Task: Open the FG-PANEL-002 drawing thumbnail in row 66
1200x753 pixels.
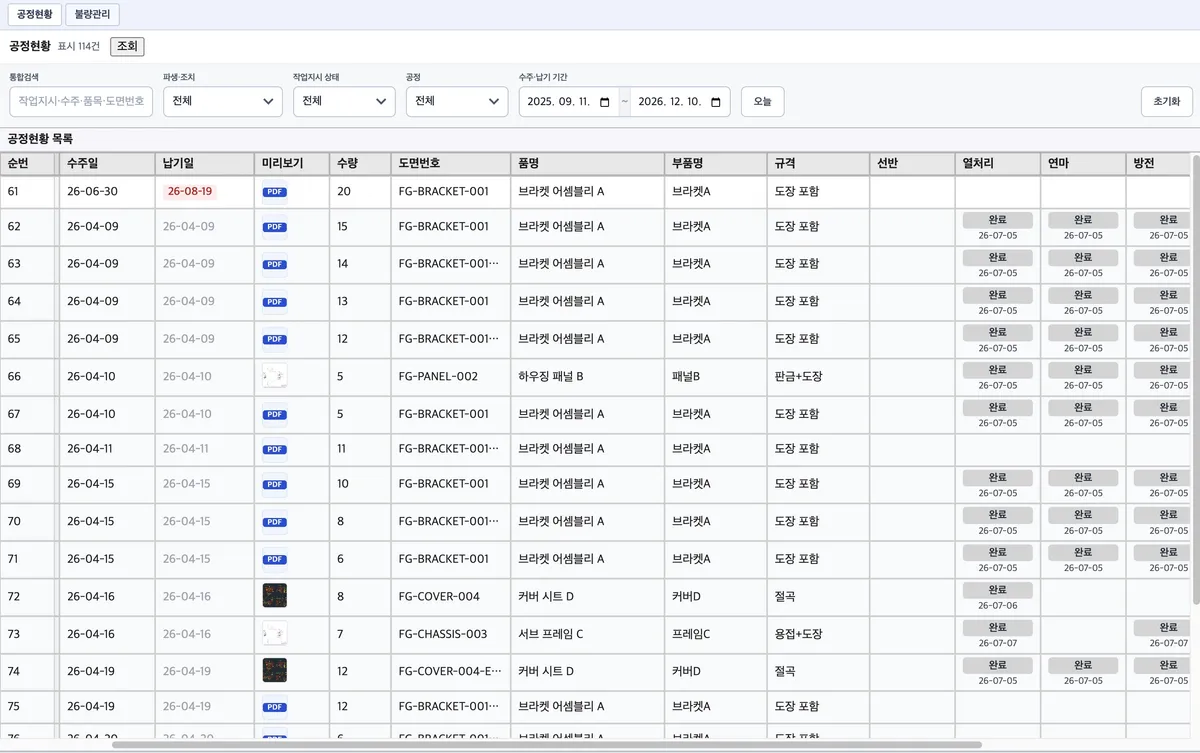Action: (x=274, y=377)
